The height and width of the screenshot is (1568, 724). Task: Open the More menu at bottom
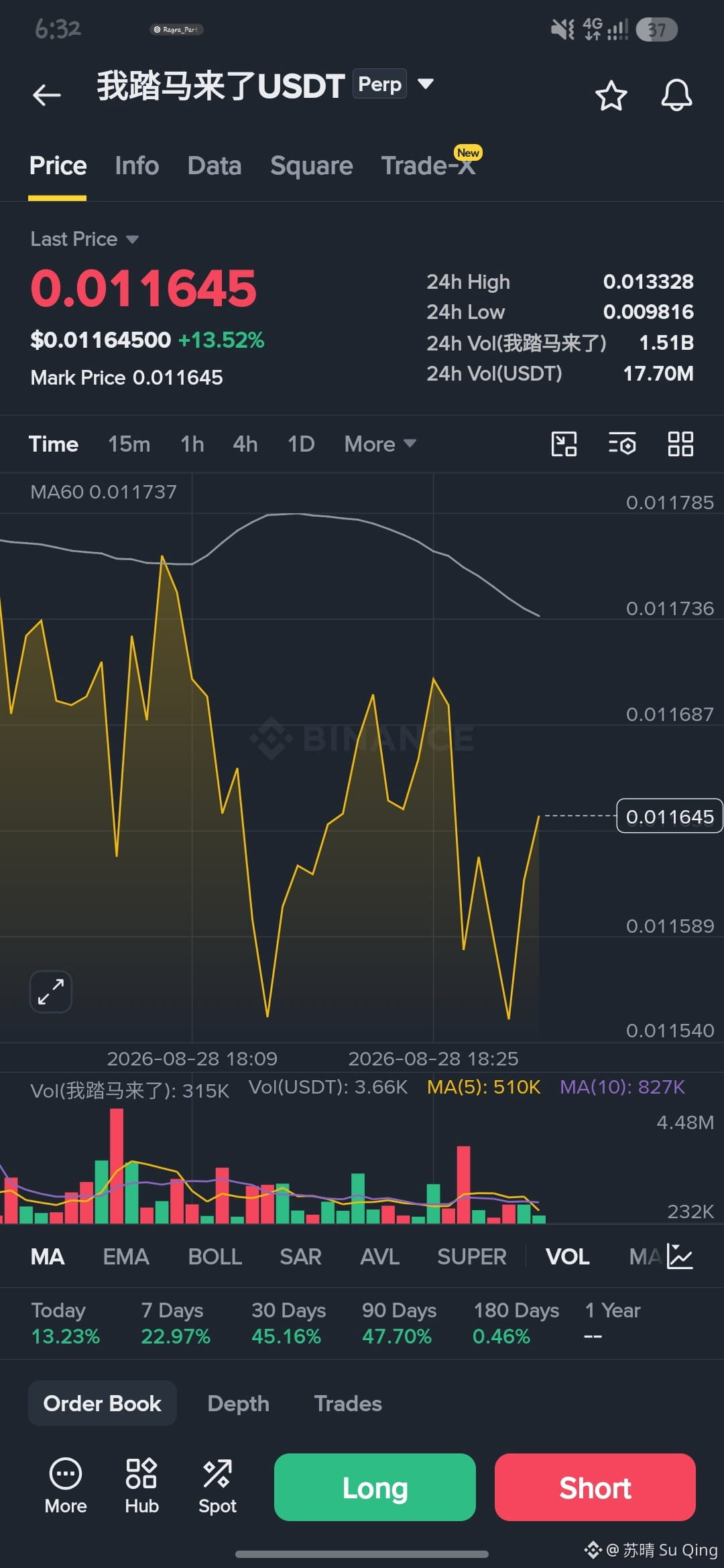(x=66, y=1486)
